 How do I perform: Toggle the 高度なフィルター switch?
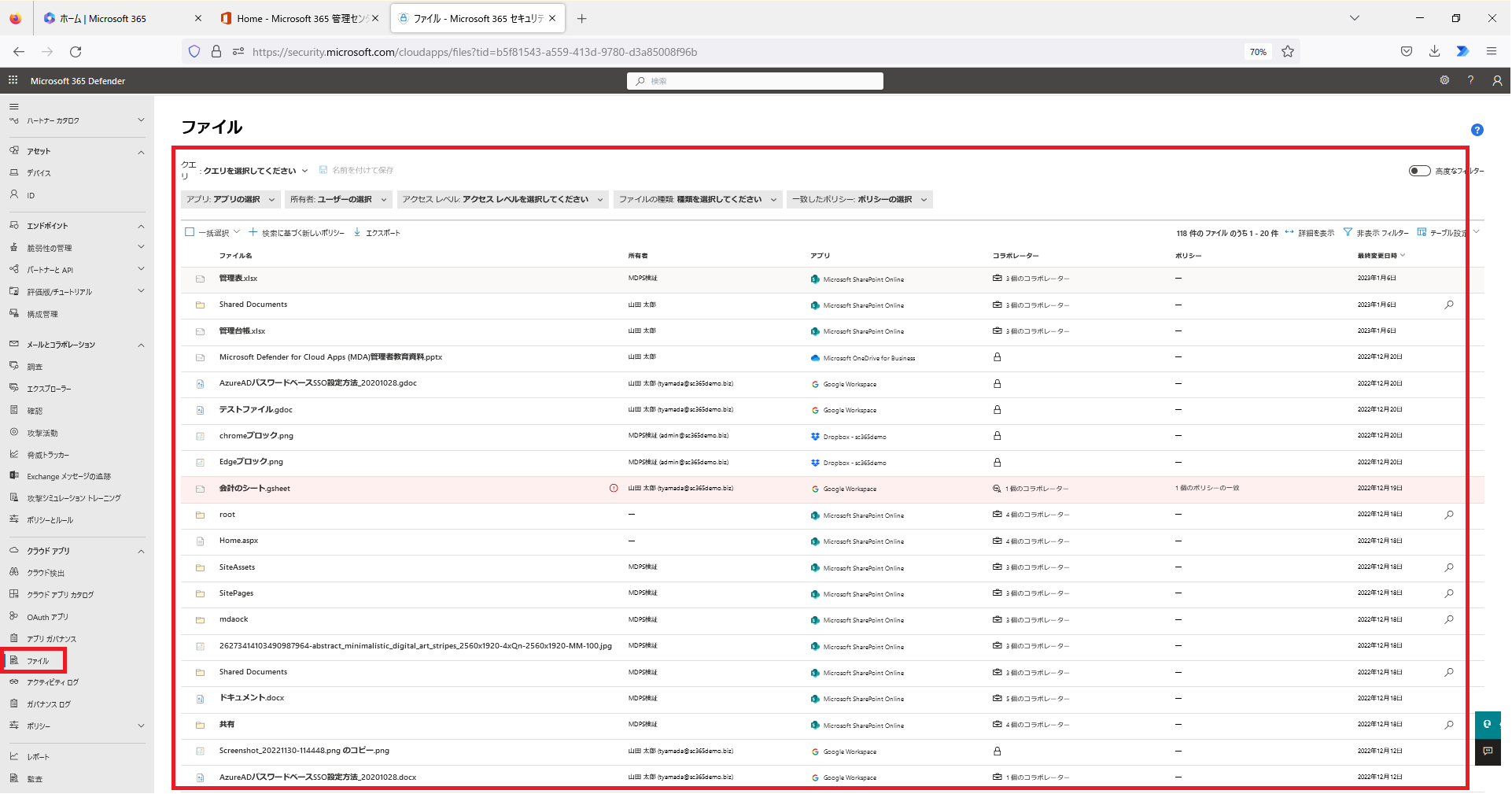click(1419, 171)
